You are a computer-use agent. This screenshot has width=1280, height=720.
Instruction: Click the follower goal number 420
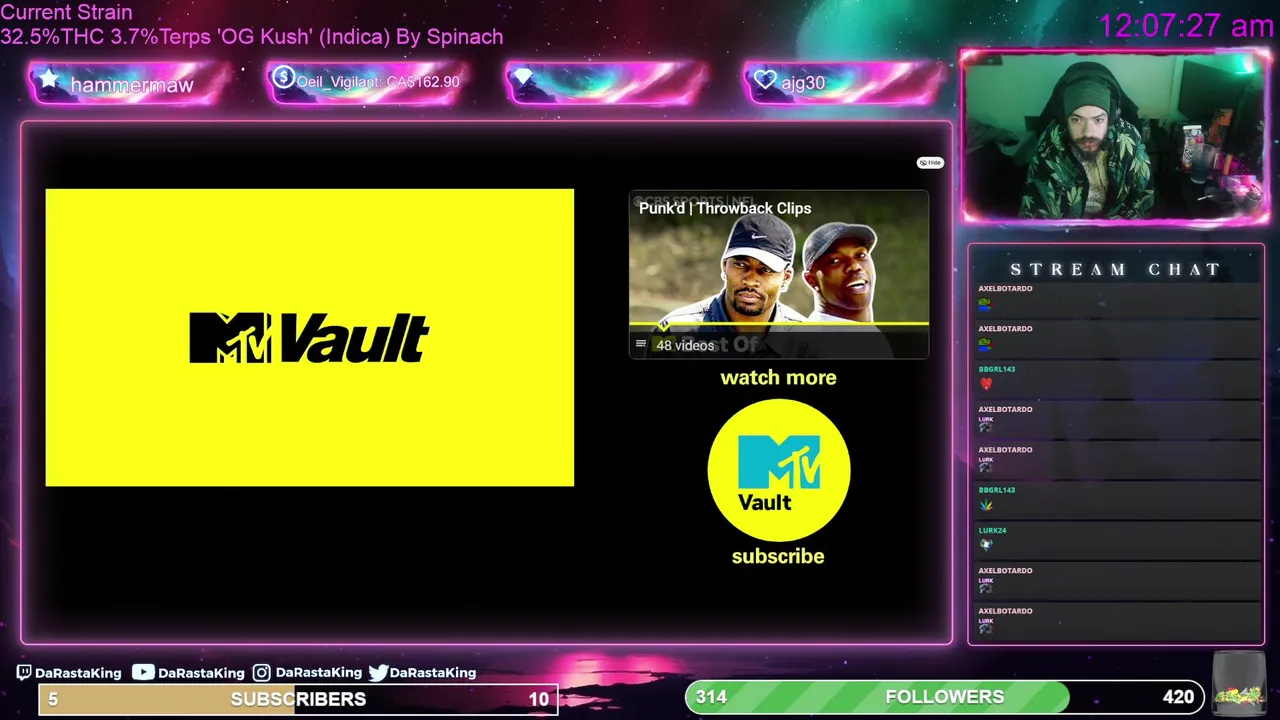point(1178,697)
